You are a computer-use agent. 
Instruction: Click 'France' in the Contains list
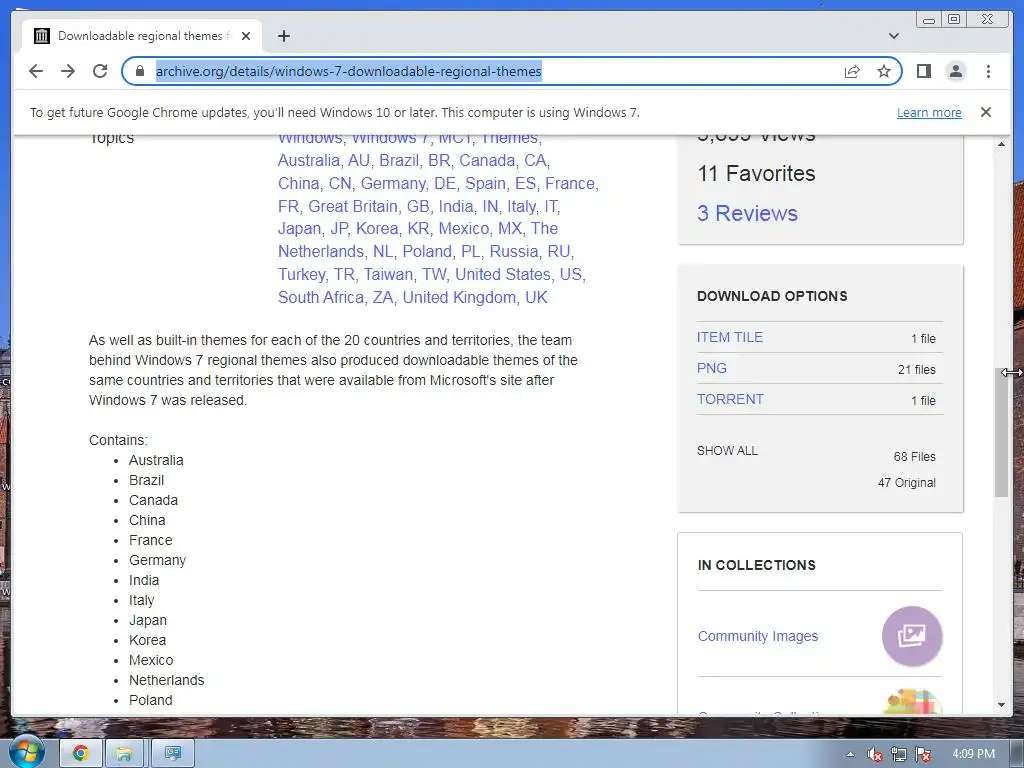[x=151, y=540]
